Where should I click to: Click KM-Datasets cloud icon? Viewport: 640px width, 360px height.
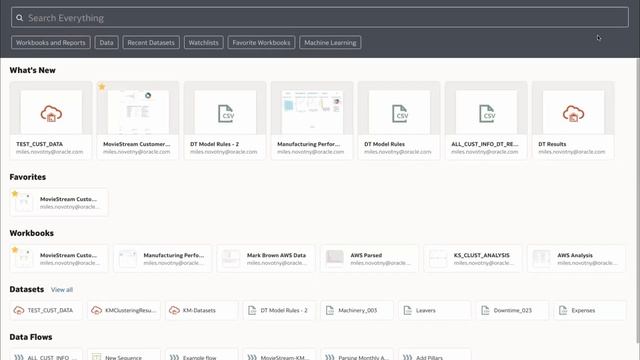click(x=174, y=310)
